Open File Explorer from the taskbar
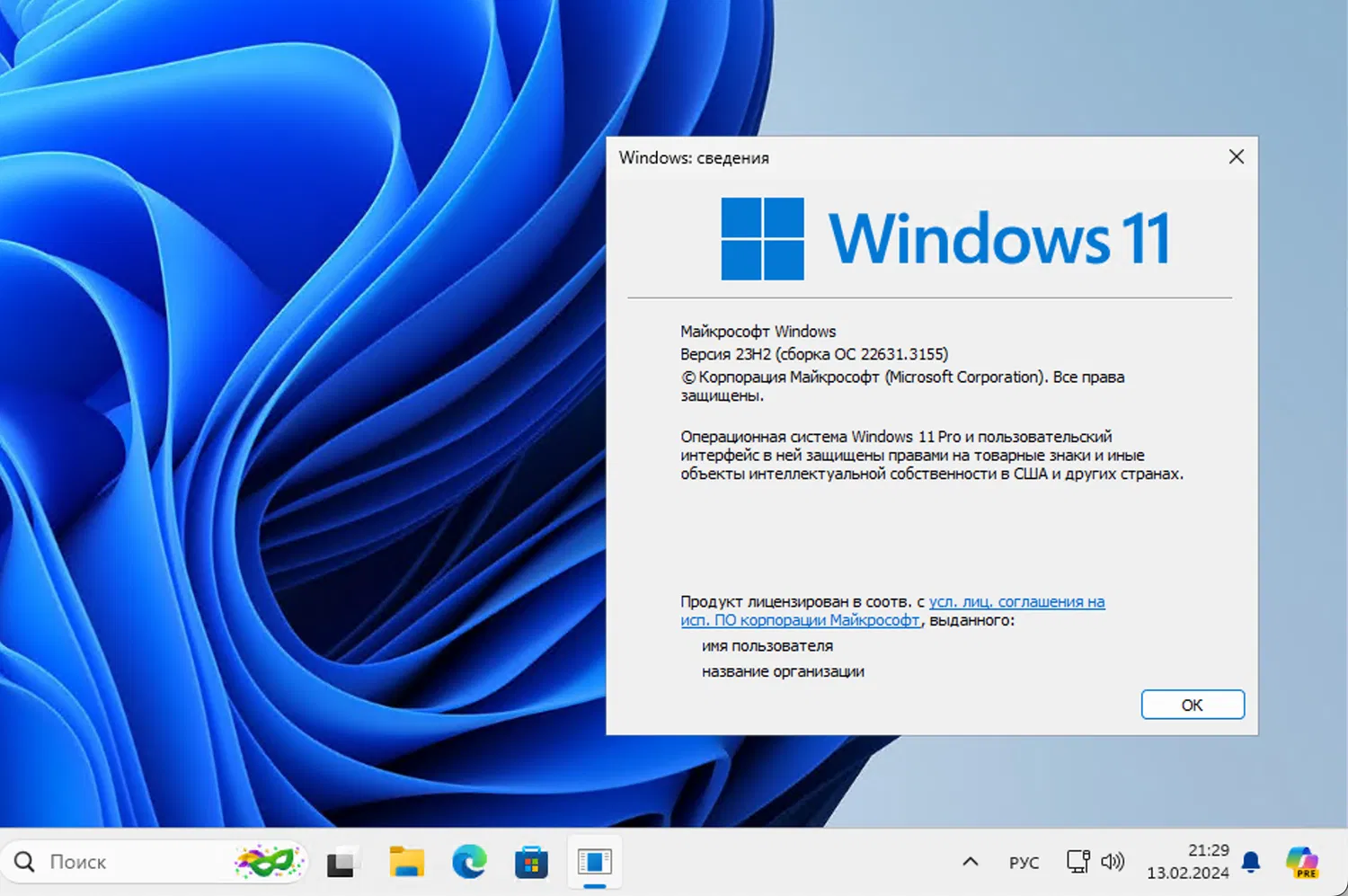The width and height of the screenshot is (1348, 896). point(406,862)
